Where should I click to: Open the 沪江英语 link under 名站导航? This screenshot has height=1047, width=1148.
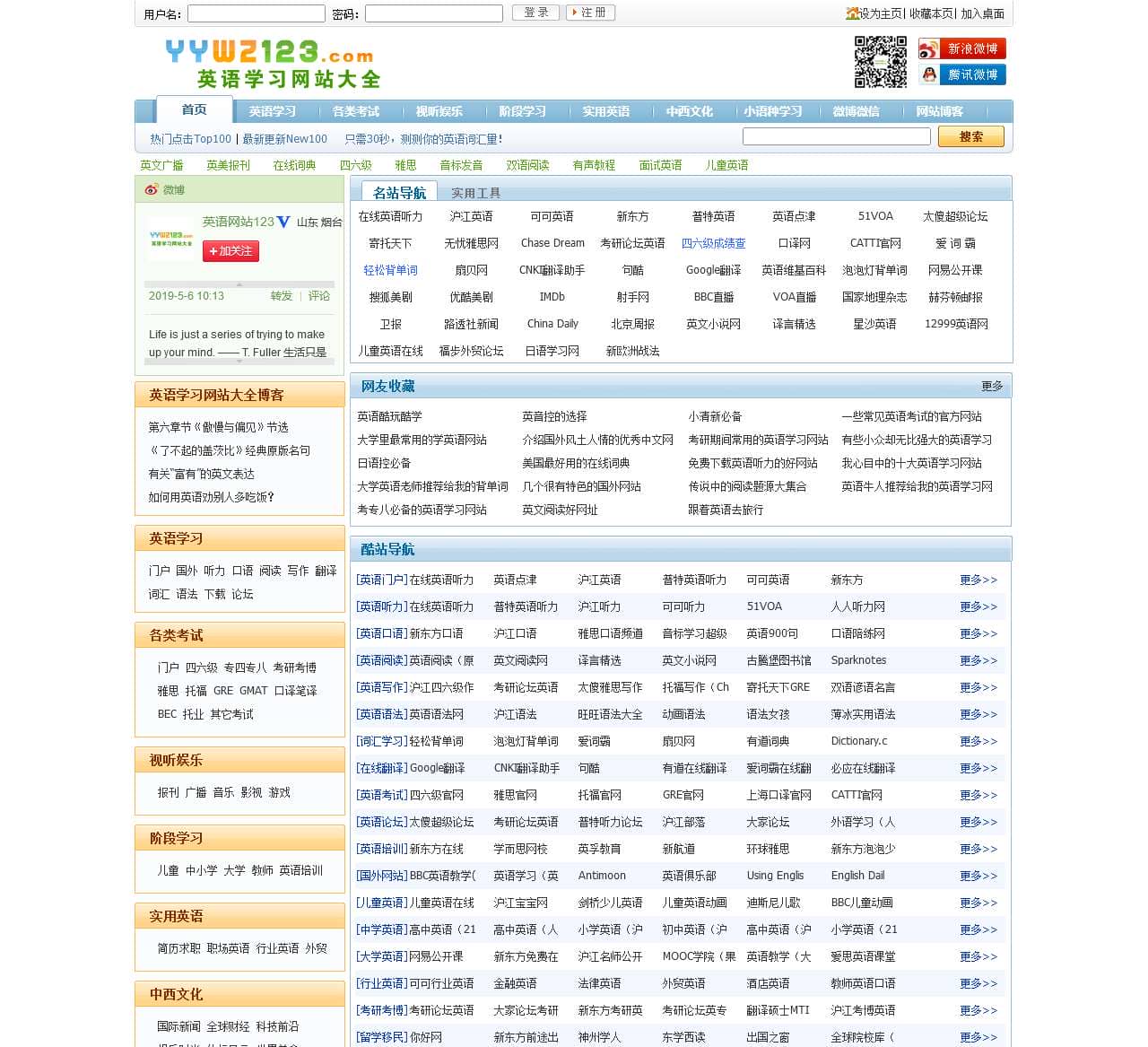click(x=472, y=216)
